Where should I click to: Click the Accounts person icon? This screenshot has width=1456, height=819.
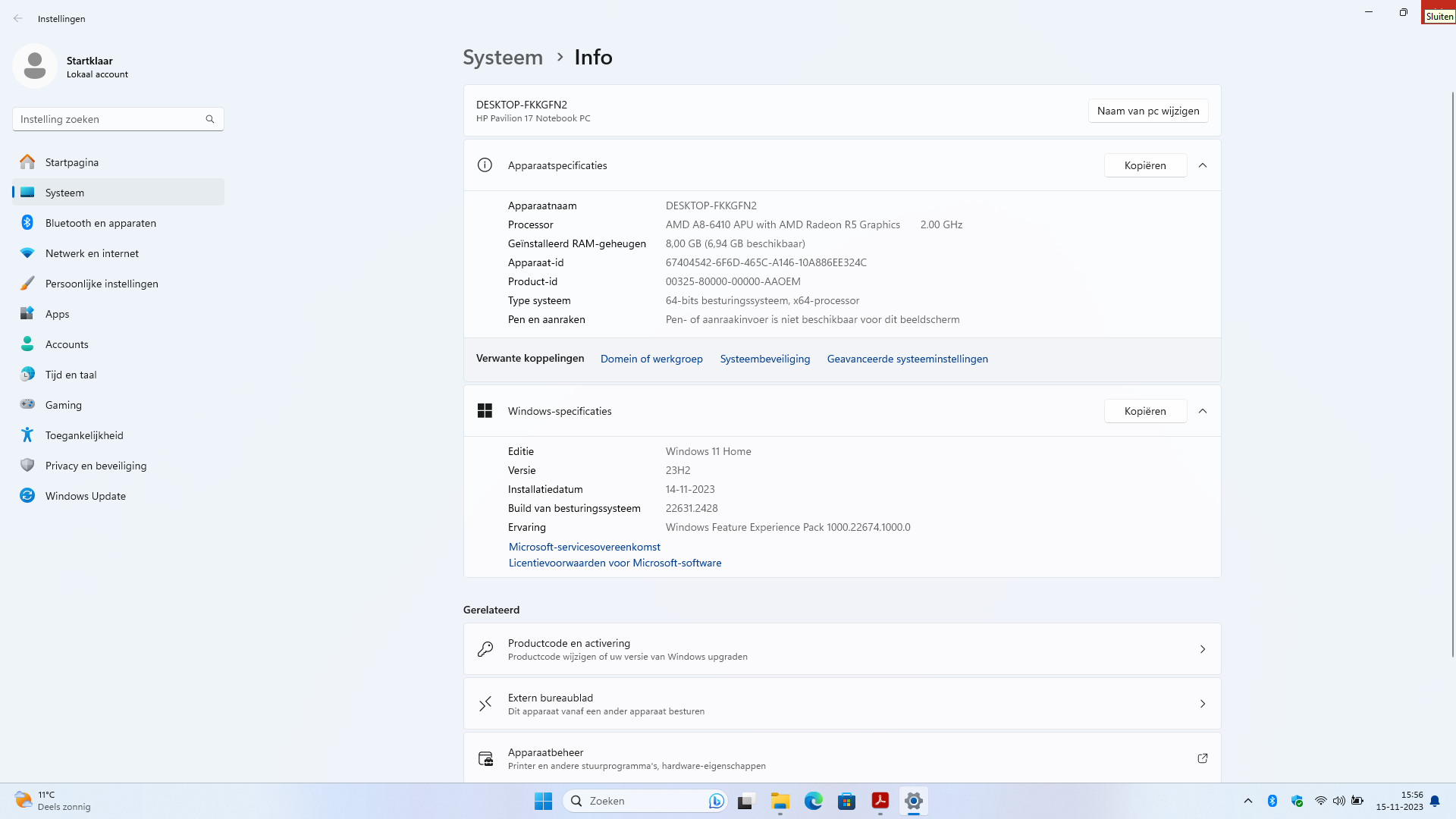tap(27, 344)
